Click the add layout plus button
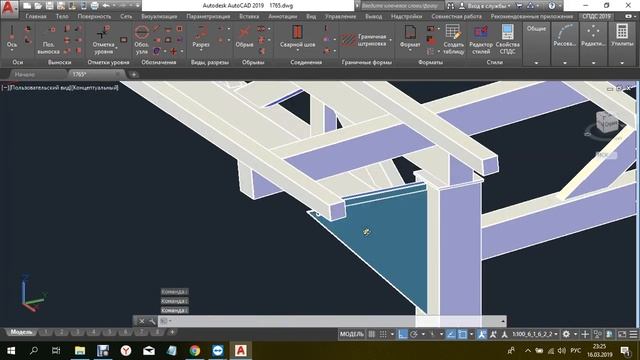The image size is (640, 360). pos(172,332)
